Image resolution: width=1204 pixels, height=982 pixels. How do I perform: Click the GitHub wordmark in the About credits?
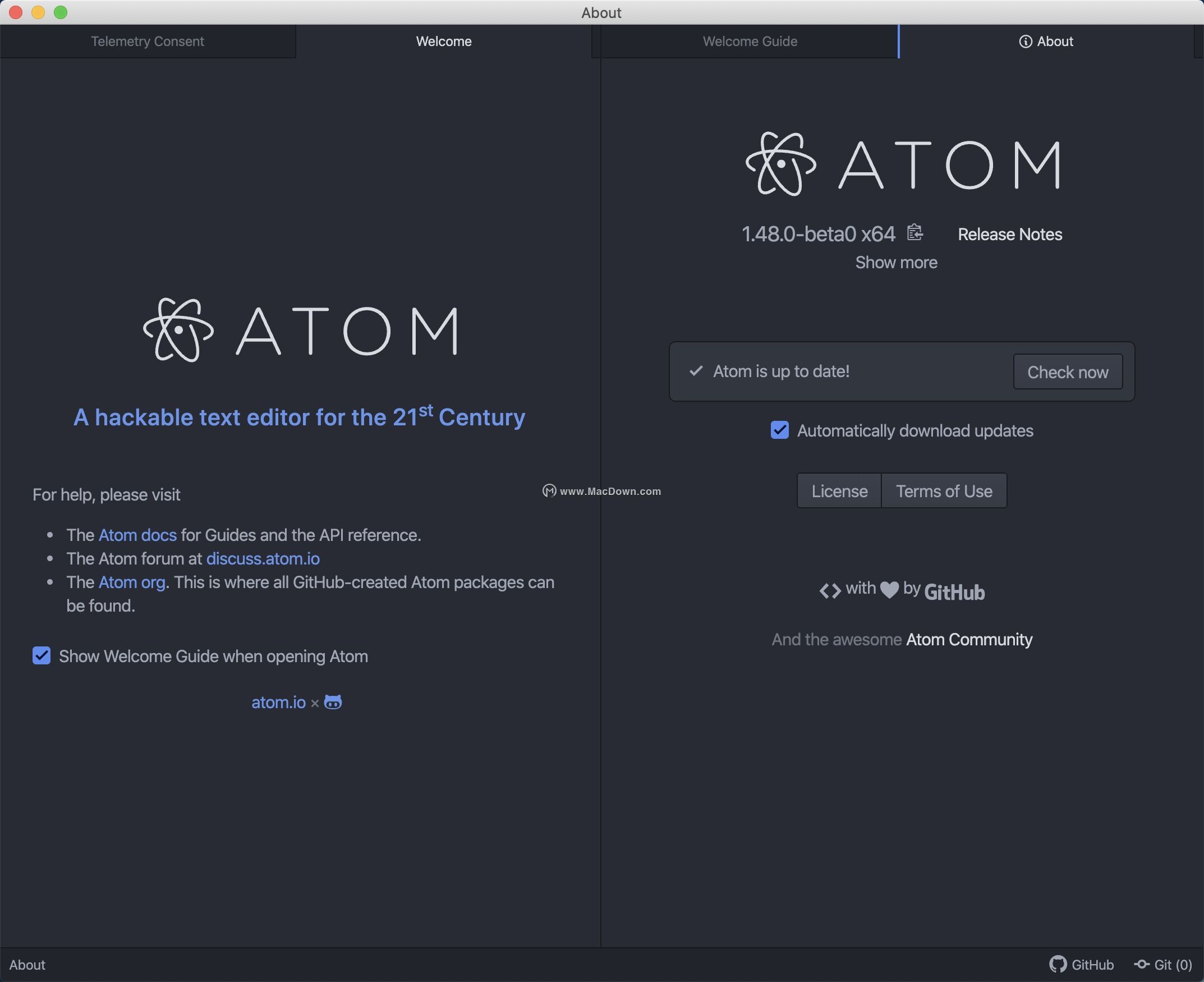click(954, 591)
